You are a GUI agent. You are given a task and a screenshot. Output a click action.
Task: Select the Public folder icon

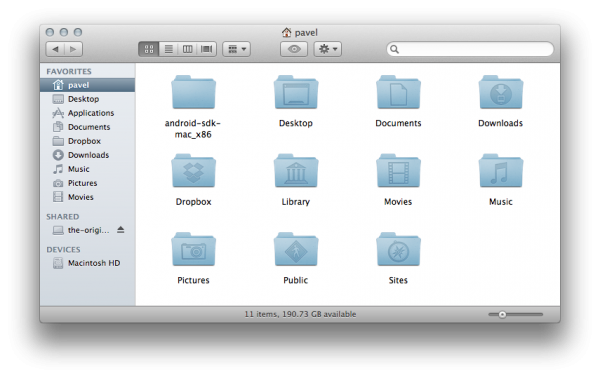[x=296, y=249]
